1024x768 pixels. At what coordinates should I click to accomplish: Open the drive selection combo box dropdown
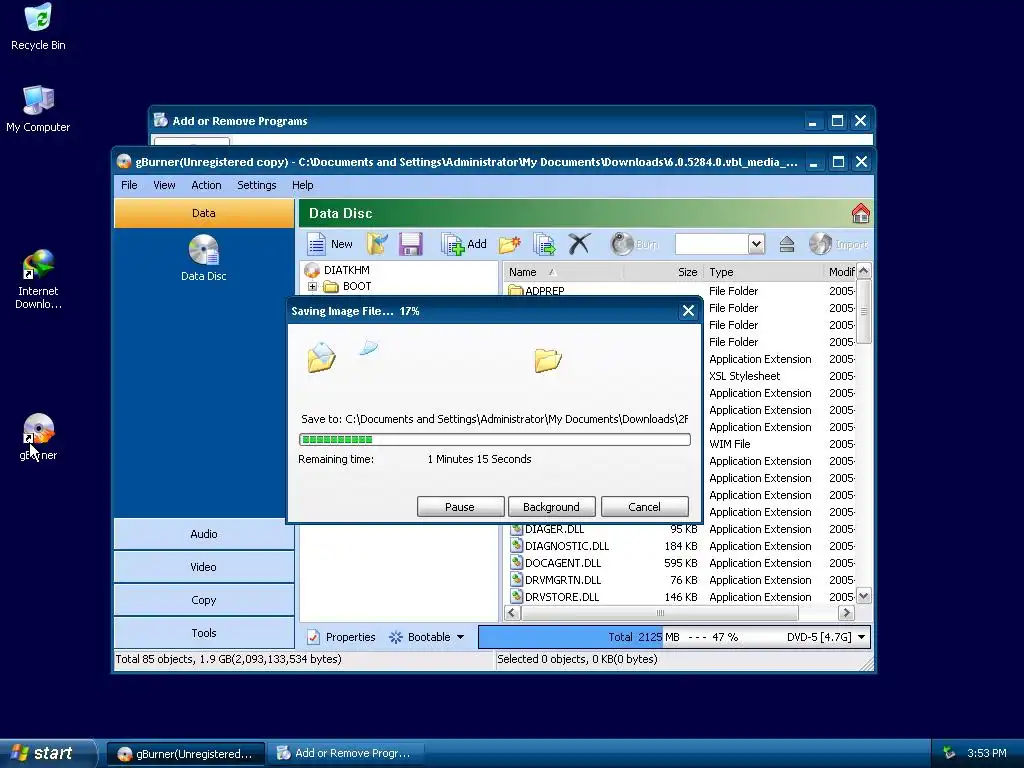coord(756,244)
